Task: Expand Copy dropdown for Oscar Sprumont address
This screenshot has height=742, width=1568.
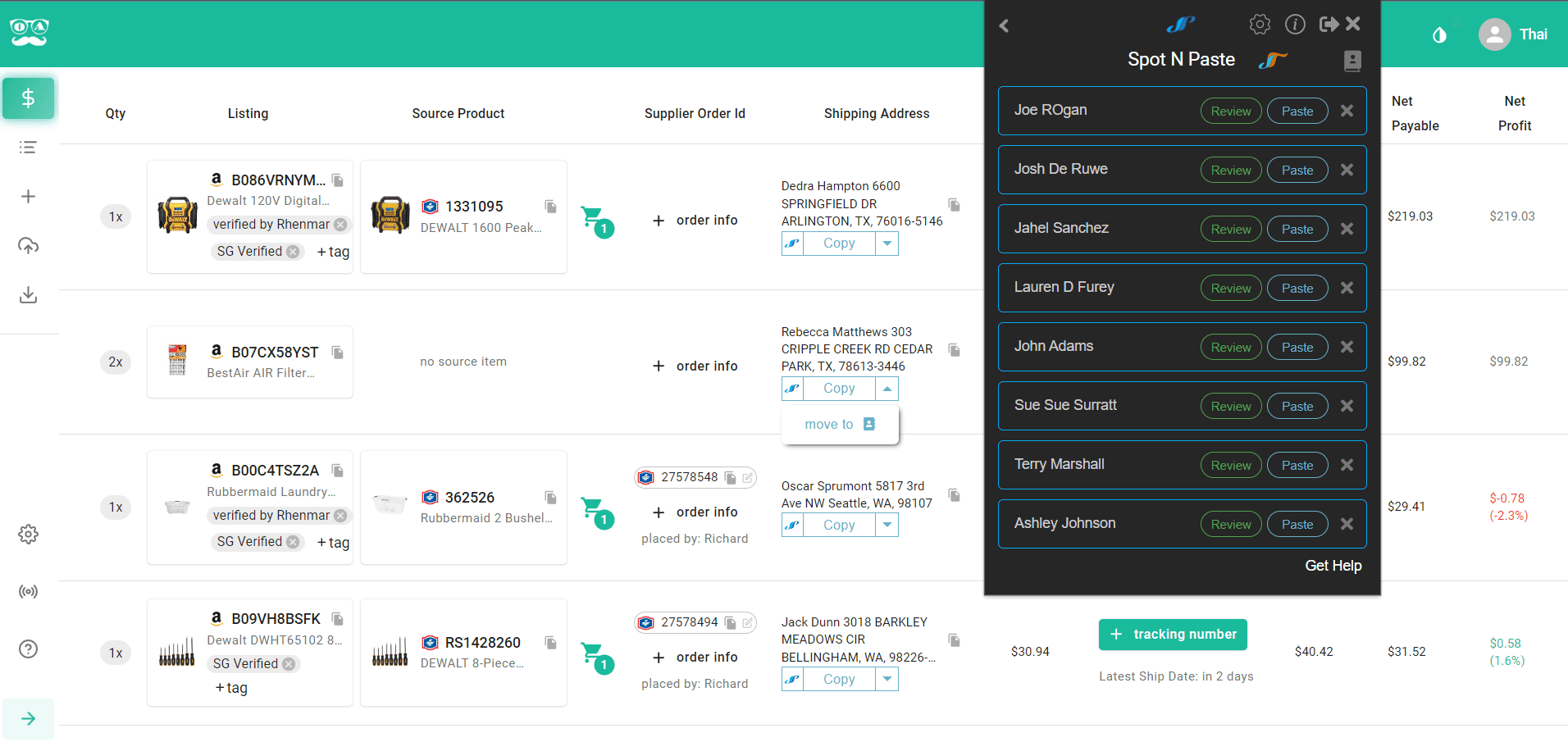Action: click(x=887, y=526)
